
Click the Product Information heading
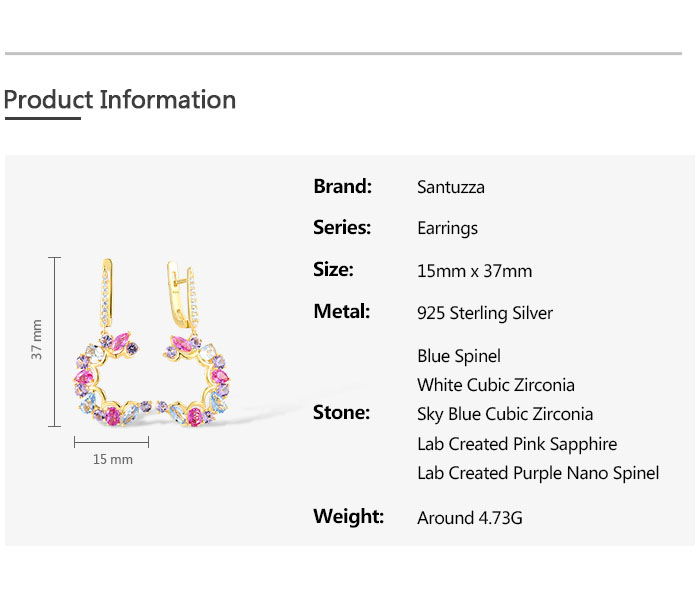tap(120, 100)
